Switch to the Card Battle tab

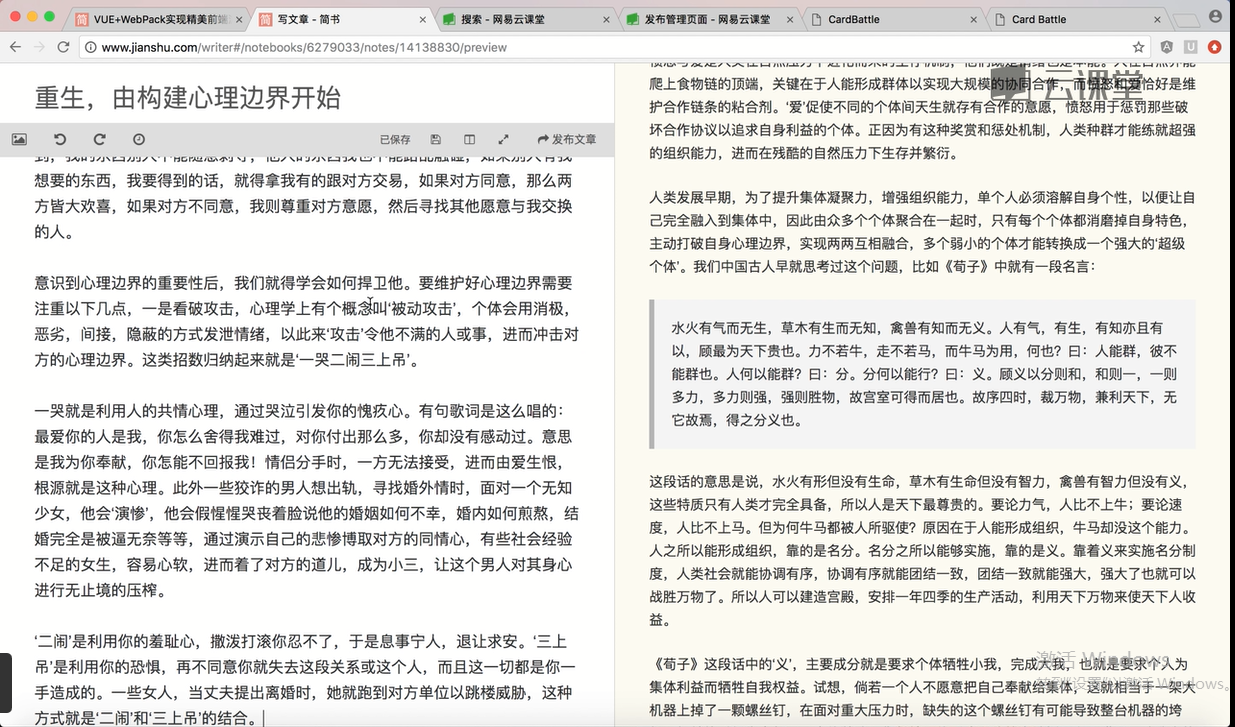click(1075, 19)
